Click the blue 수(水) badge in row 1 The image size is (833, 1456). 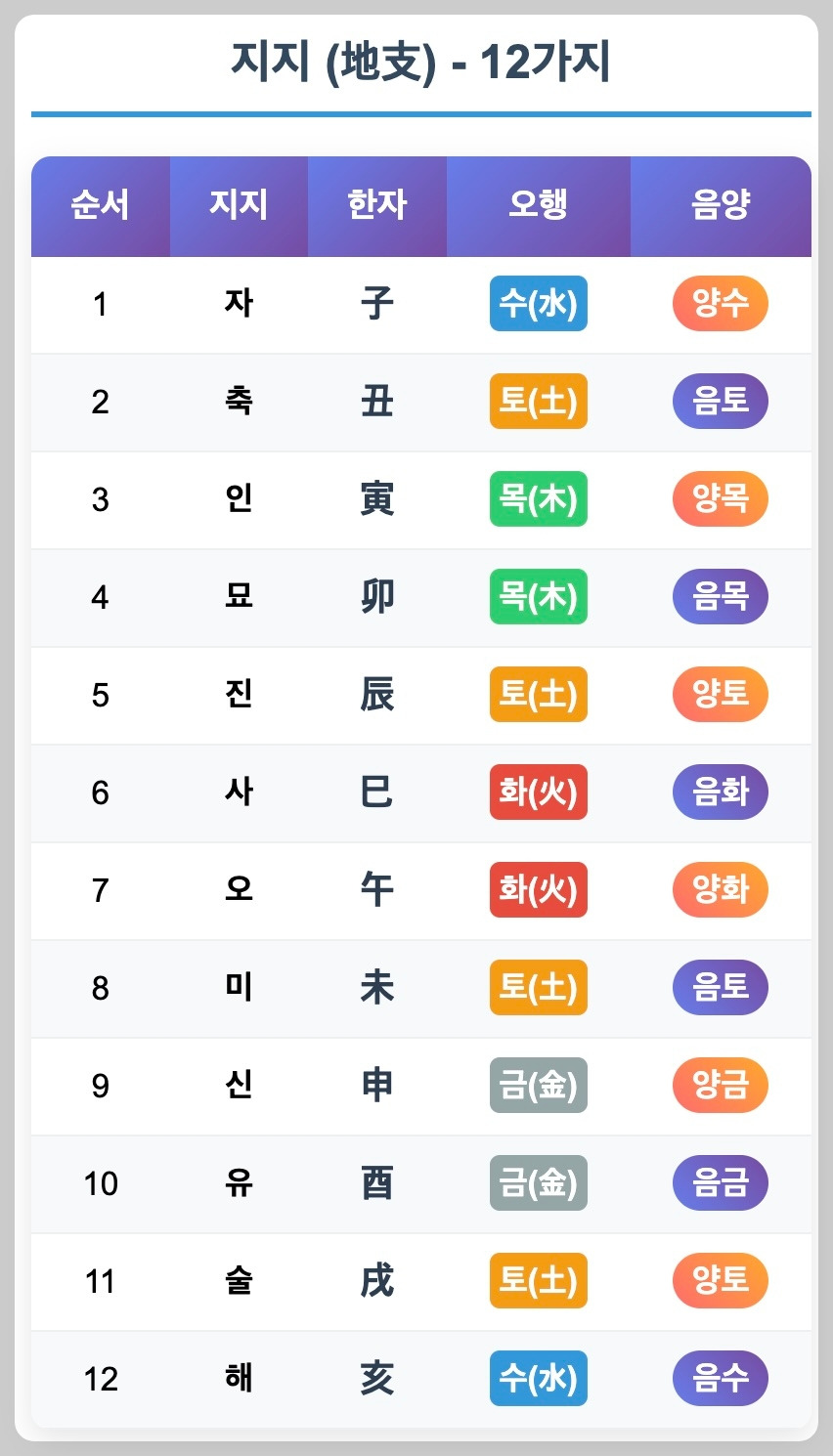point(539,304)
